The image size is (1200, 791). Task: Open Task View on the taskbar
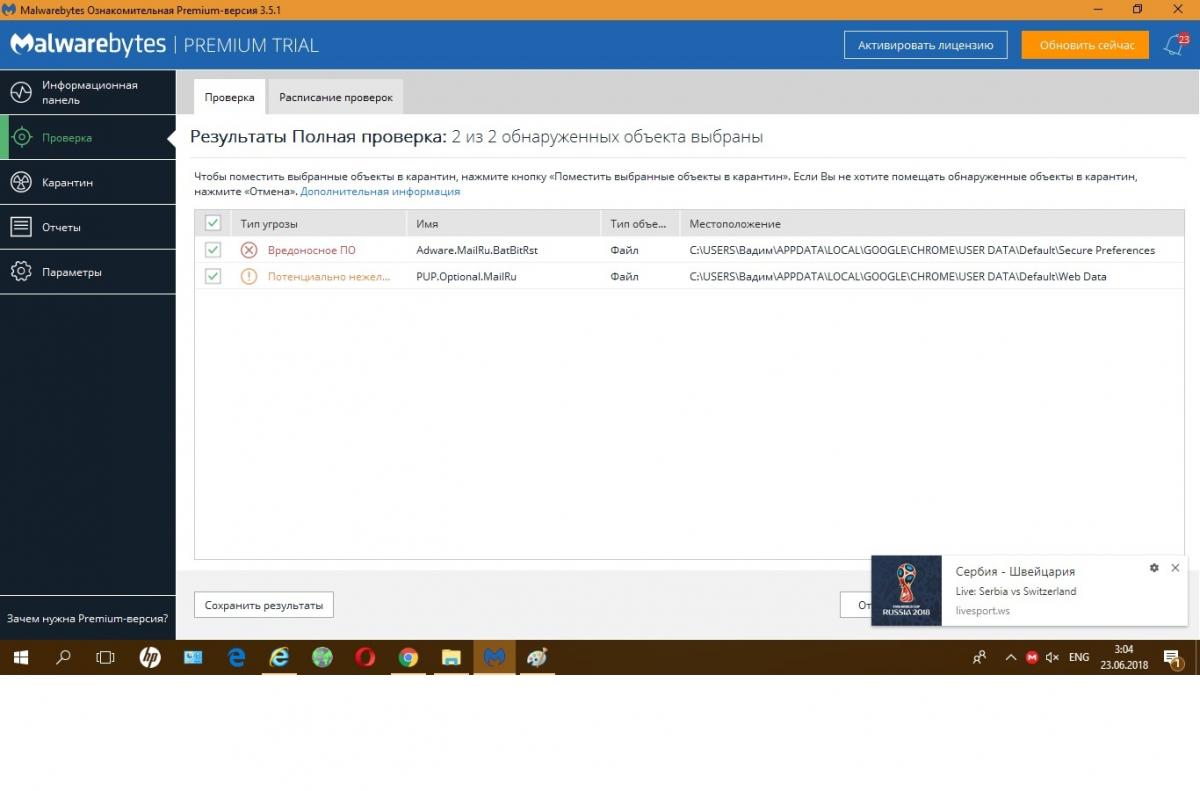pyautogui.click(x=105, y=657)
